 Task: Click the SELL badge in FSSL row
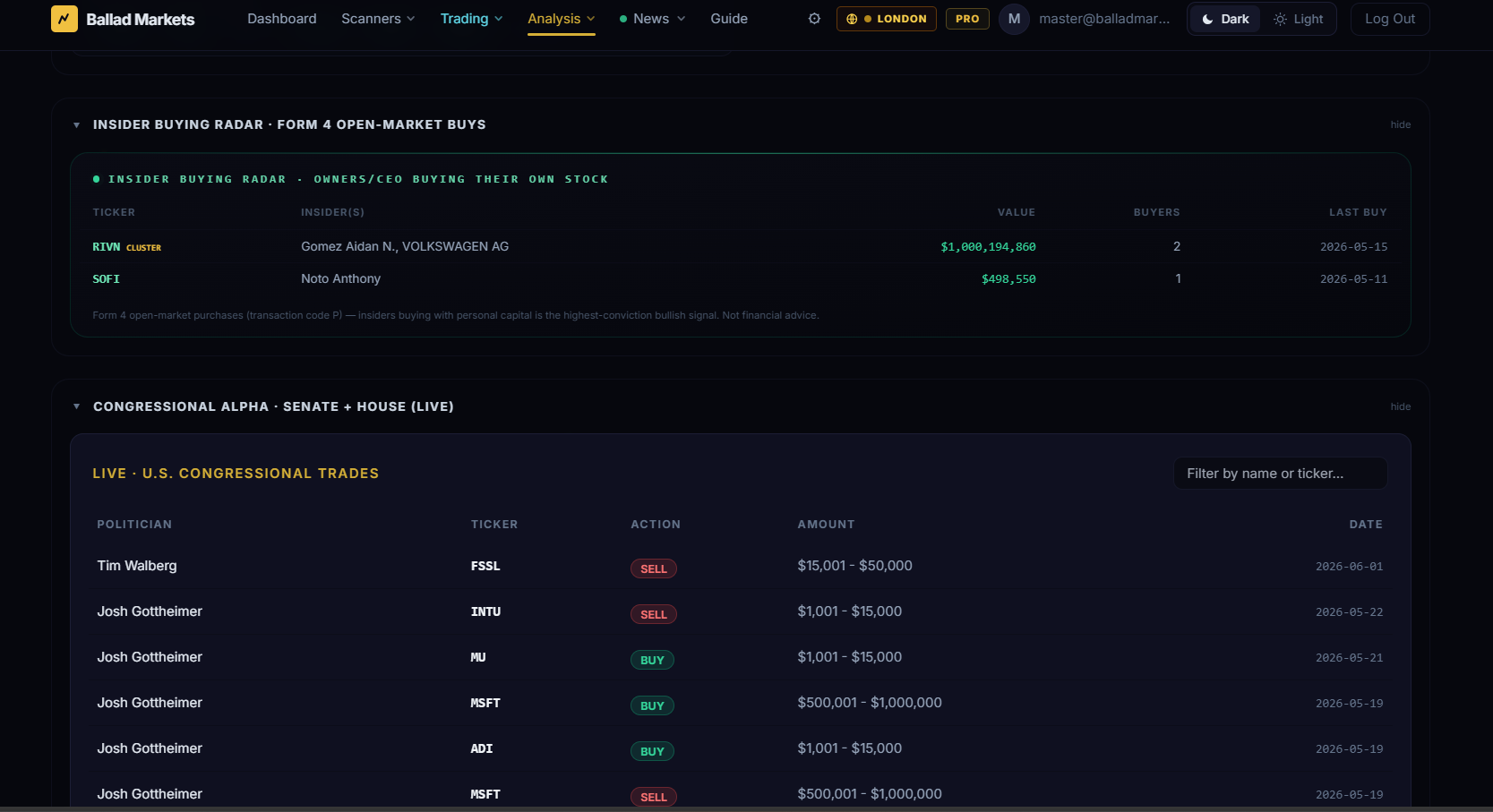click(x=654, y=569)
